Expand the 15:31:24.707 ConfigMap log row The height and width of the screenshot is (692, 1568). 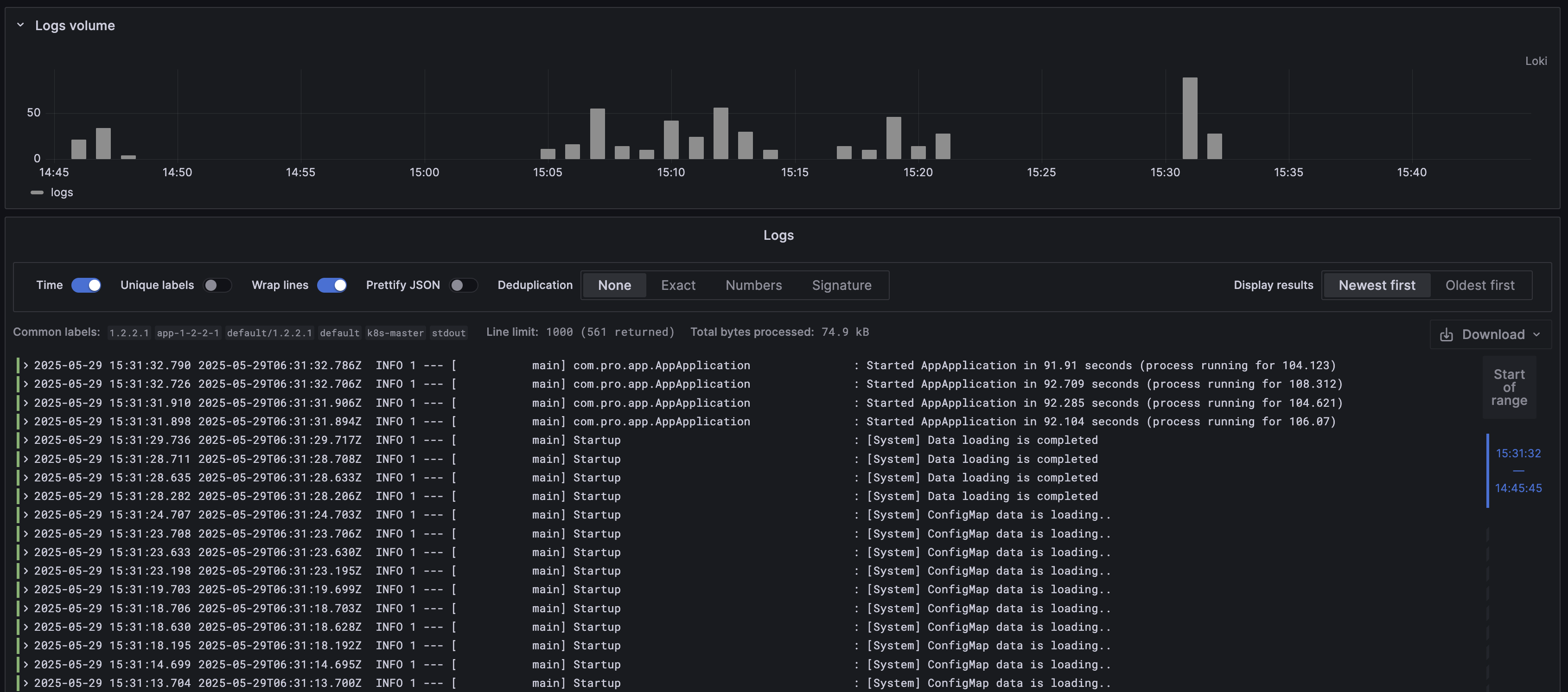(x=26, y=515)
